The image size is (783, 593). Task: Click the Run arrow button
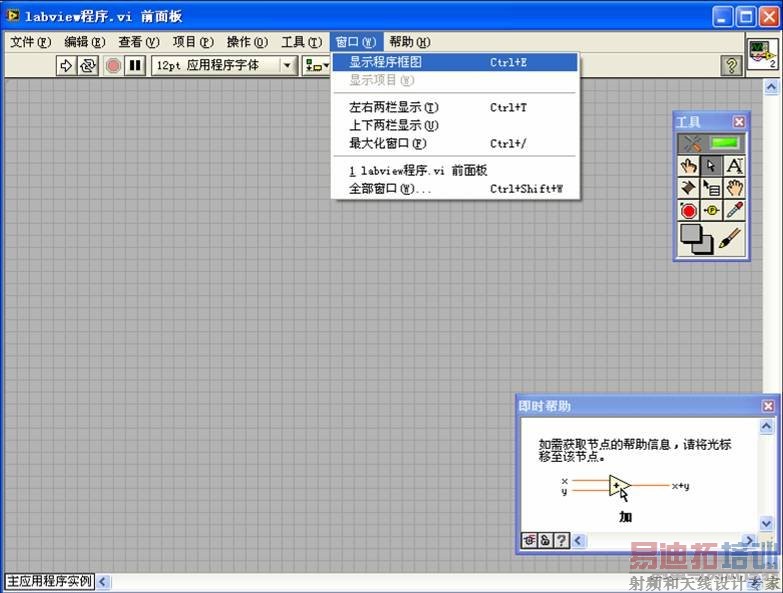(66, 65)
